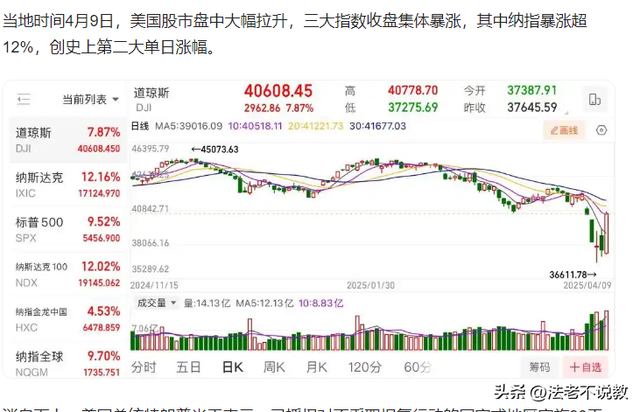Collapse the index list sidebar icon

[x=24, y=99]
